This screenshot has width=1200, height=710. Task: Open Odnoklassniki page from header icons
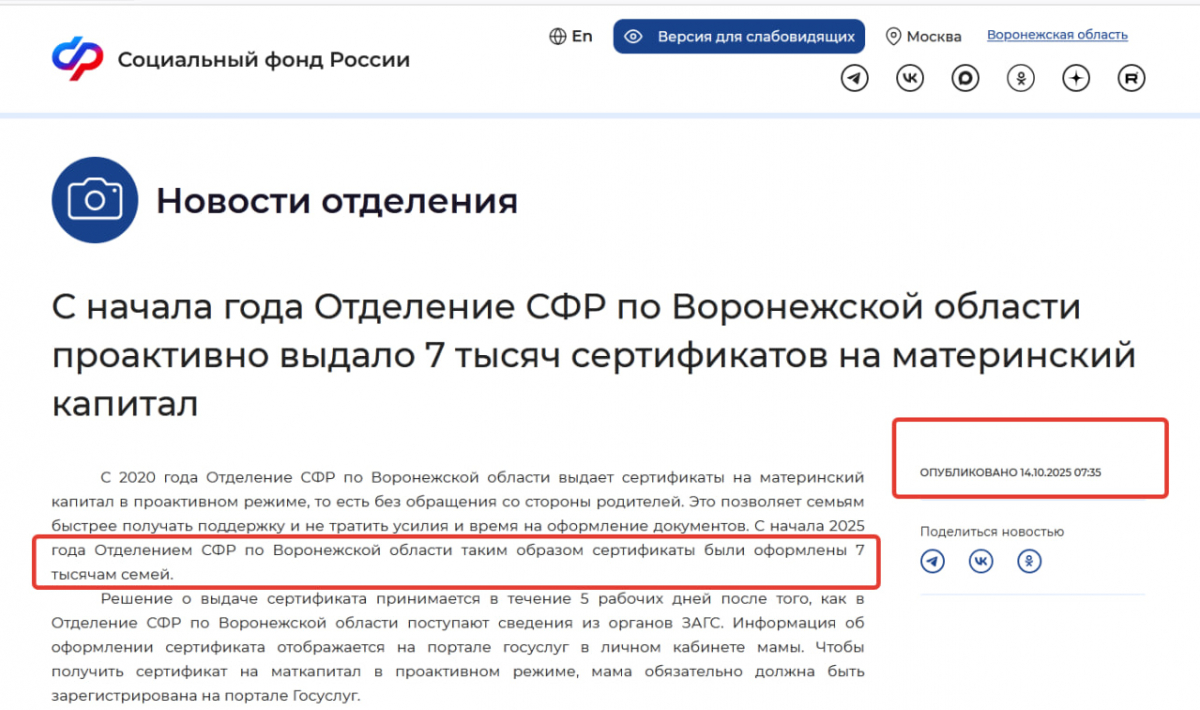coord(1020,79)
